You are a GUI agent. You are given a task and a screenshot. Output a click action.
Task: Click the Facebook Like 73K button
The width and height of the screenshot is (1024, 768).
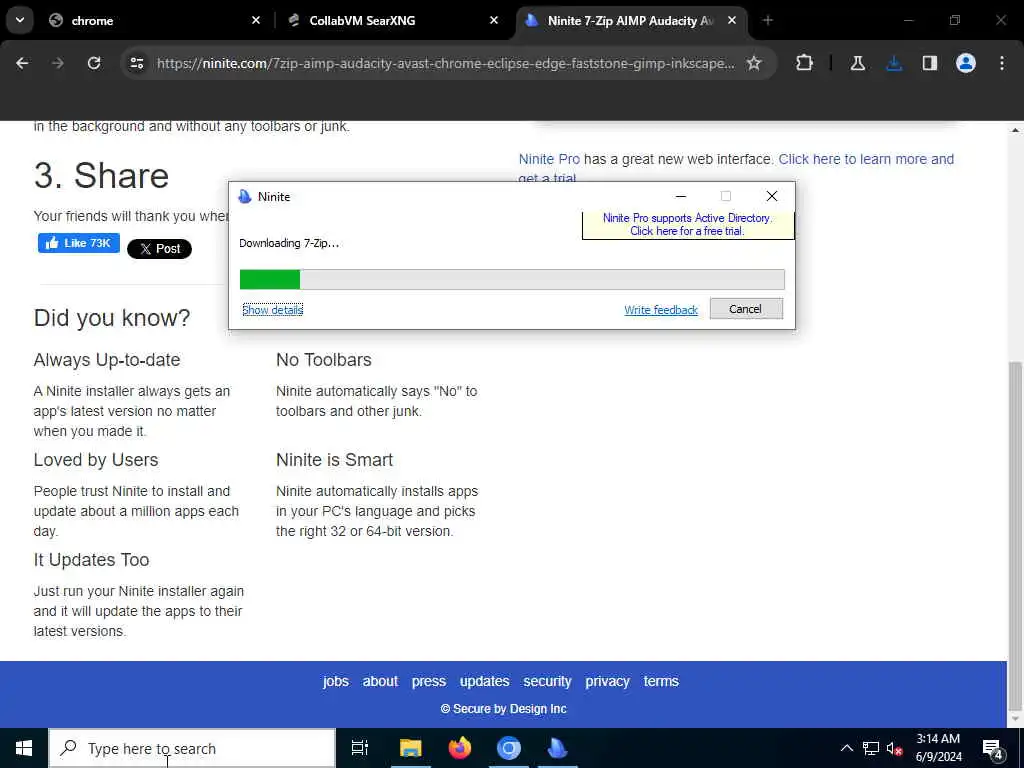click(79, 243)
